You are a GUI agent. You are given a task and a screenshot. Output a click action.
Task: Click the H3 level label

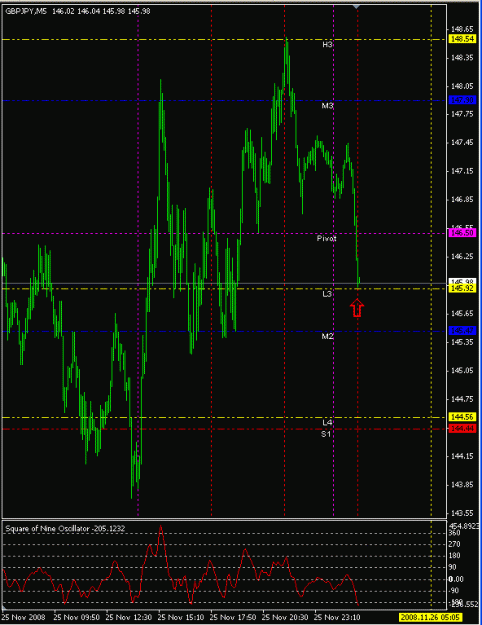[x=327, y=45]
